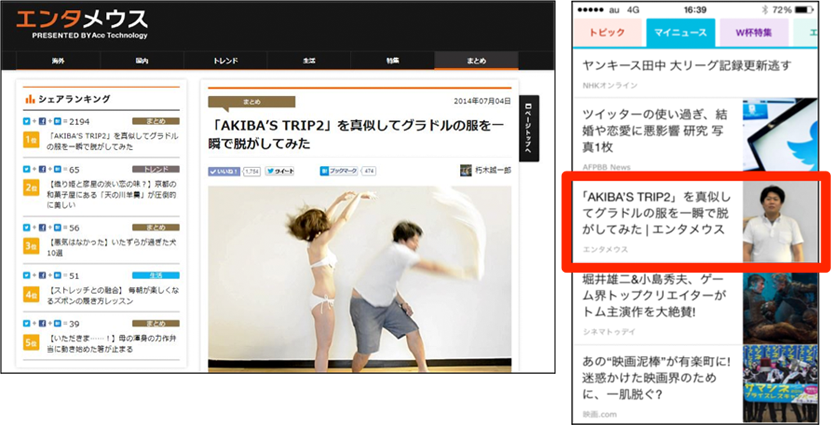
Task: Click the Hatena ブックマーク button
Action: [x=339, y=171]
